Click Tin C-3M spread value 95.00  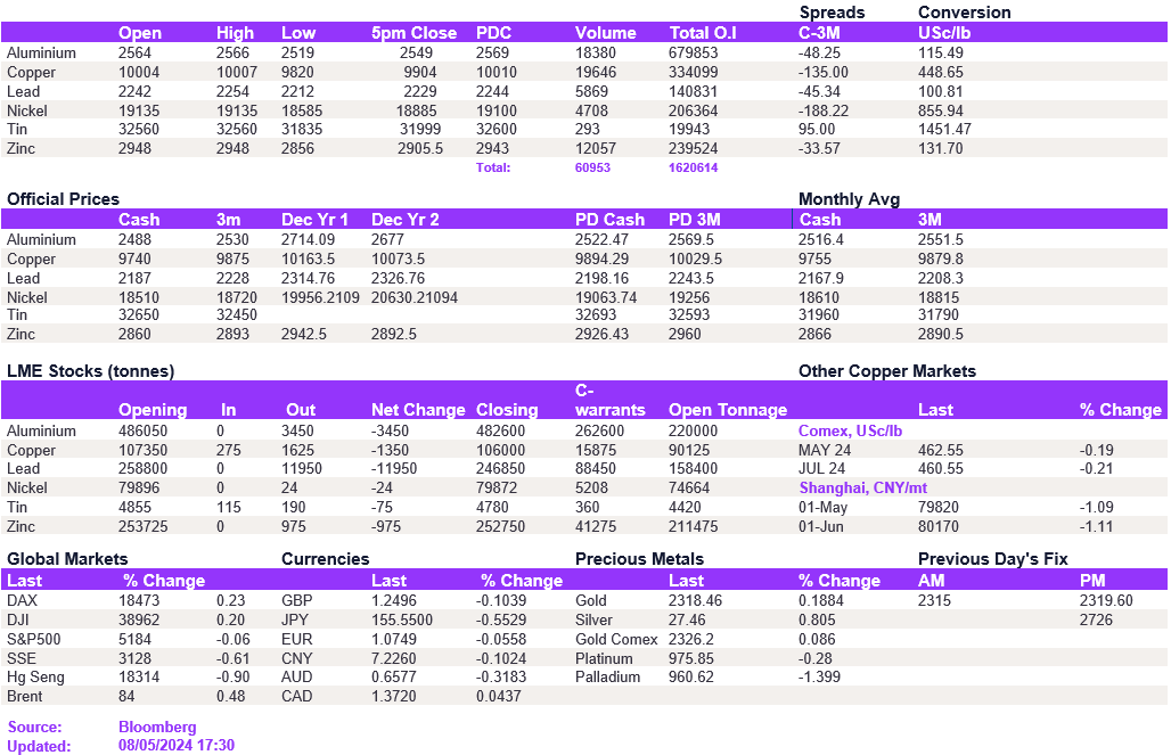[816, 129]
